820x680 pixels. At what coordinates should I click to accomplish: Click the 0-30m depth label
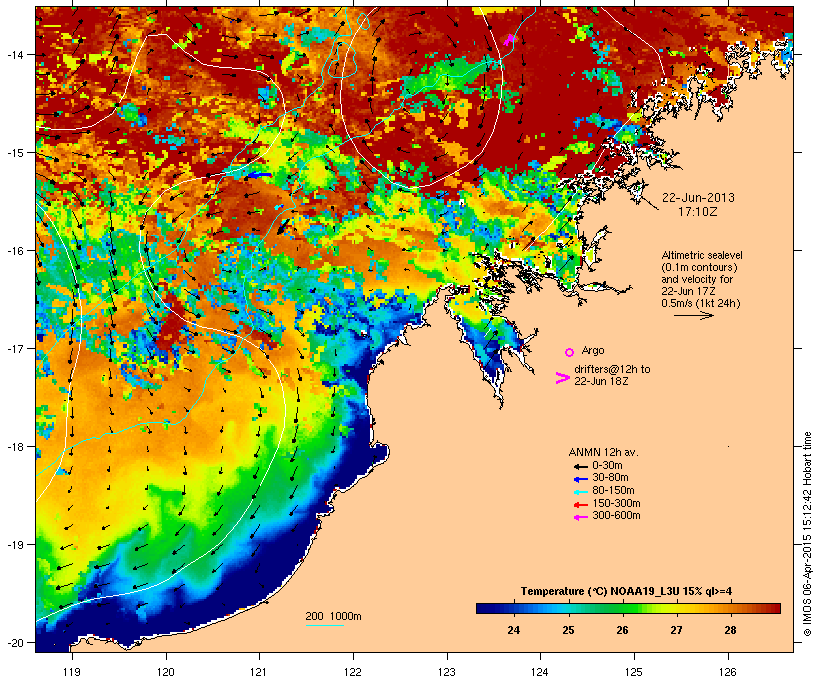(607, 466)
